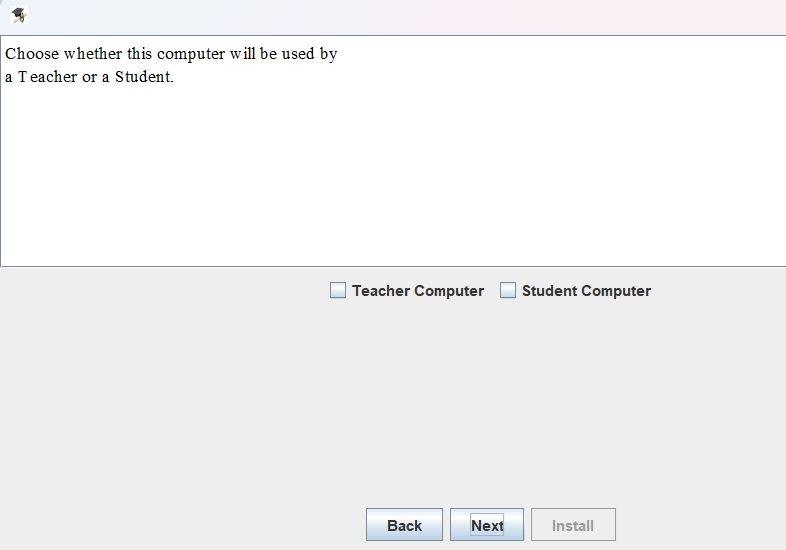Viewport: 786px width, 550px height.
Task: Select the small box left of Student Computer
Action: [508, 290]
